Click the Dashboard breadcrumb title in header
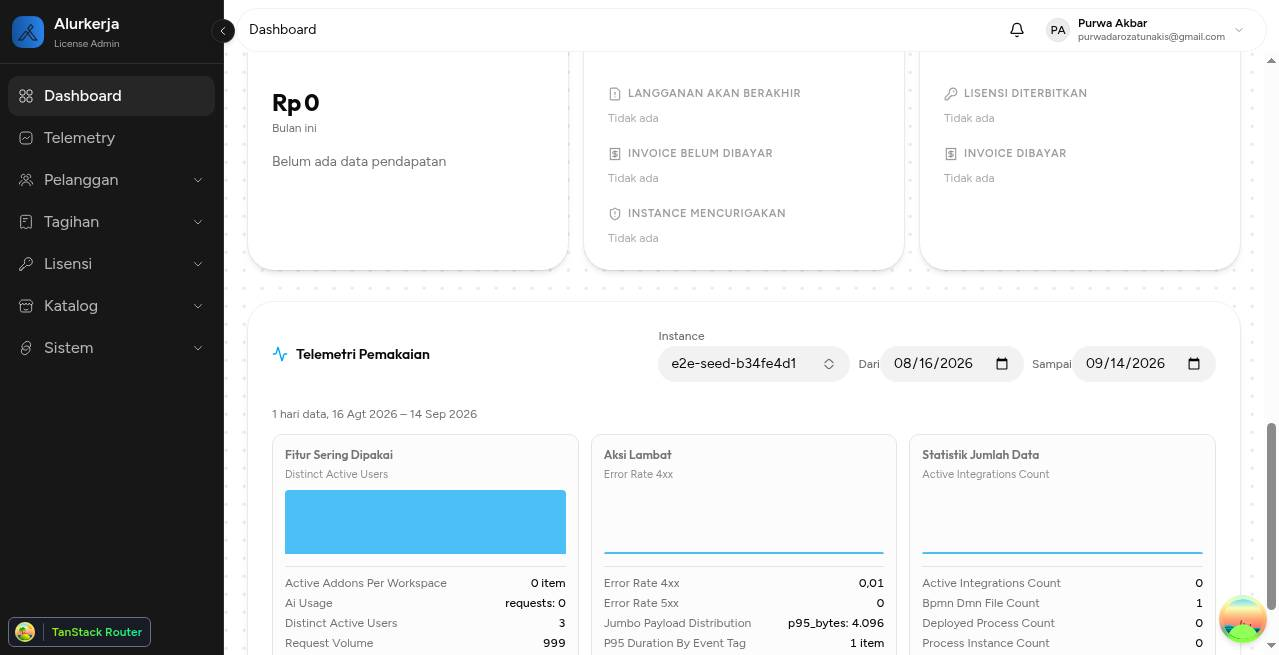Screen dimensions: 1279x655 [x=282, y=30]
